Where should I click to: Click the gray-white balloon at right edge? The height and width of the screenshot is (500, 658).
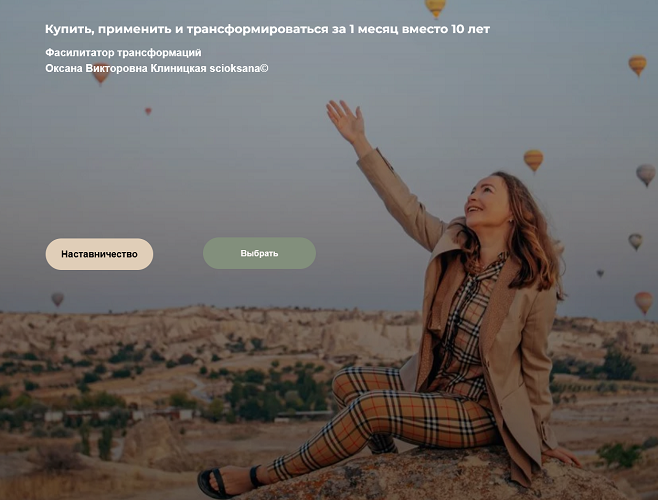(x=645, y=174)
